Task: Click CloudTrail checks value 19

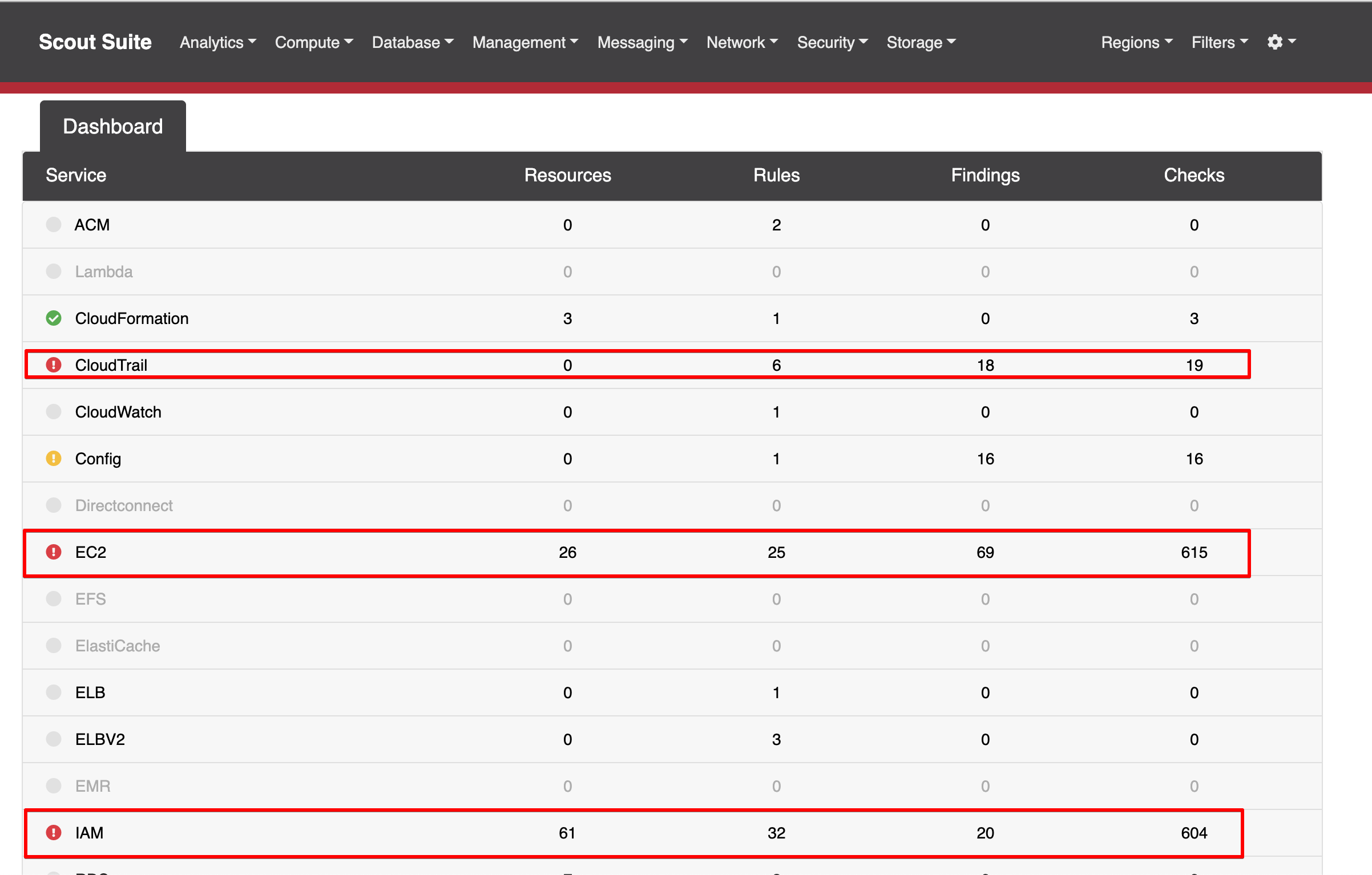Action: (x=1194, y=365)
